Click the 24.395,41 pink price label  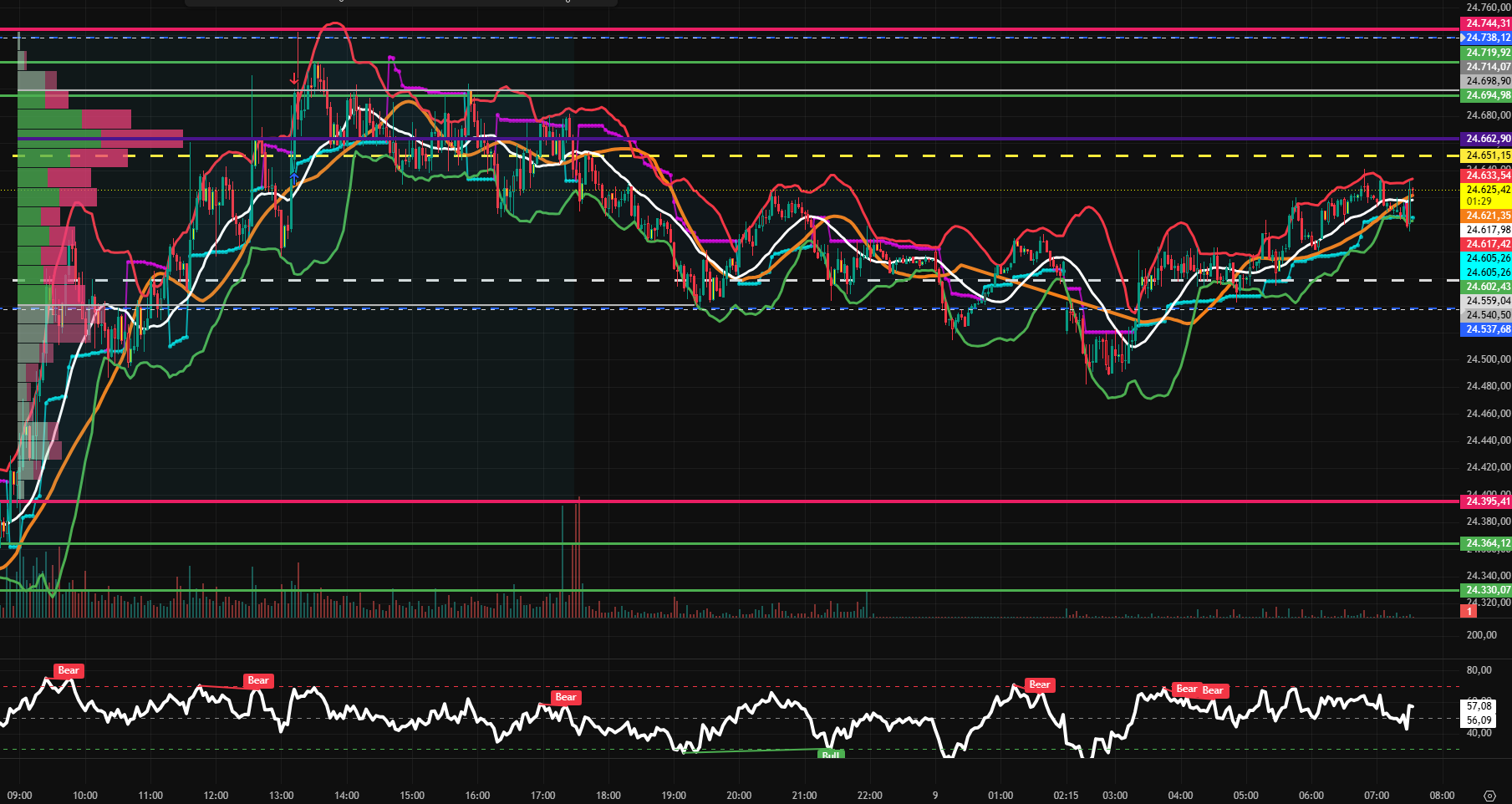(x=1486, y=501)
